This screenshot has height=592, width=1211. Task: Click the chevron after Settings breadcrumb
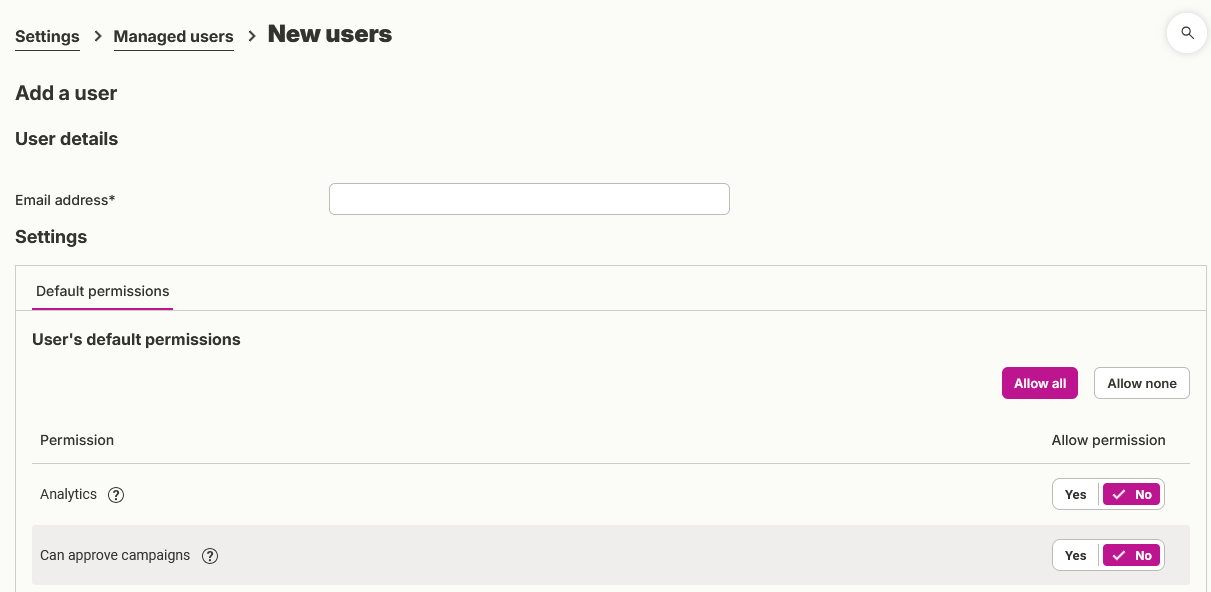[x=97, y=36]
